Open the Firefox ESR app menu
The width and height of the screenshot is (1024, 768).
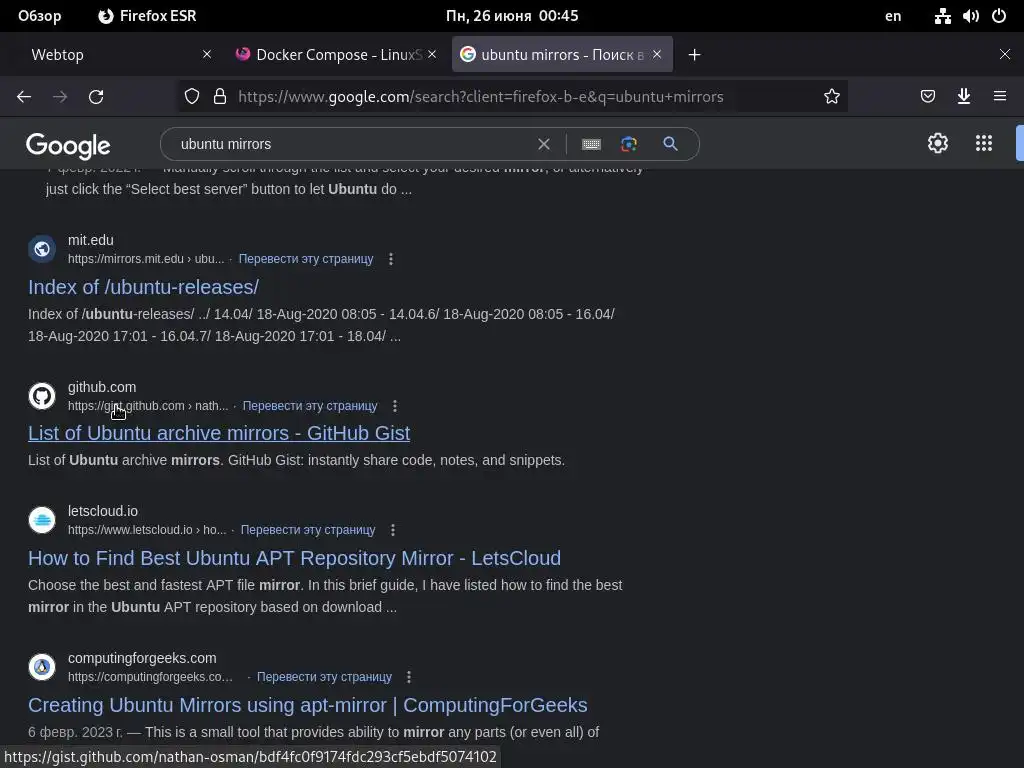tap(147, 16)
